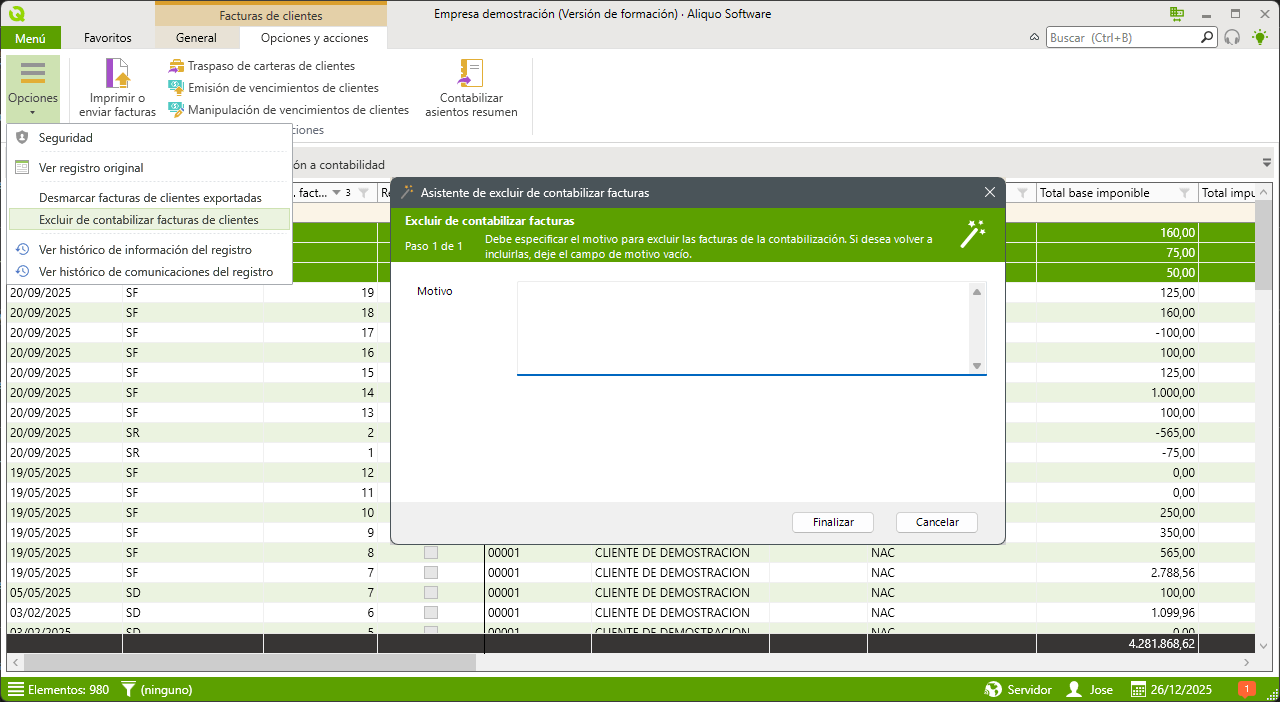
Task: Click the green lightbulb tips icon
Action: 1260,38
